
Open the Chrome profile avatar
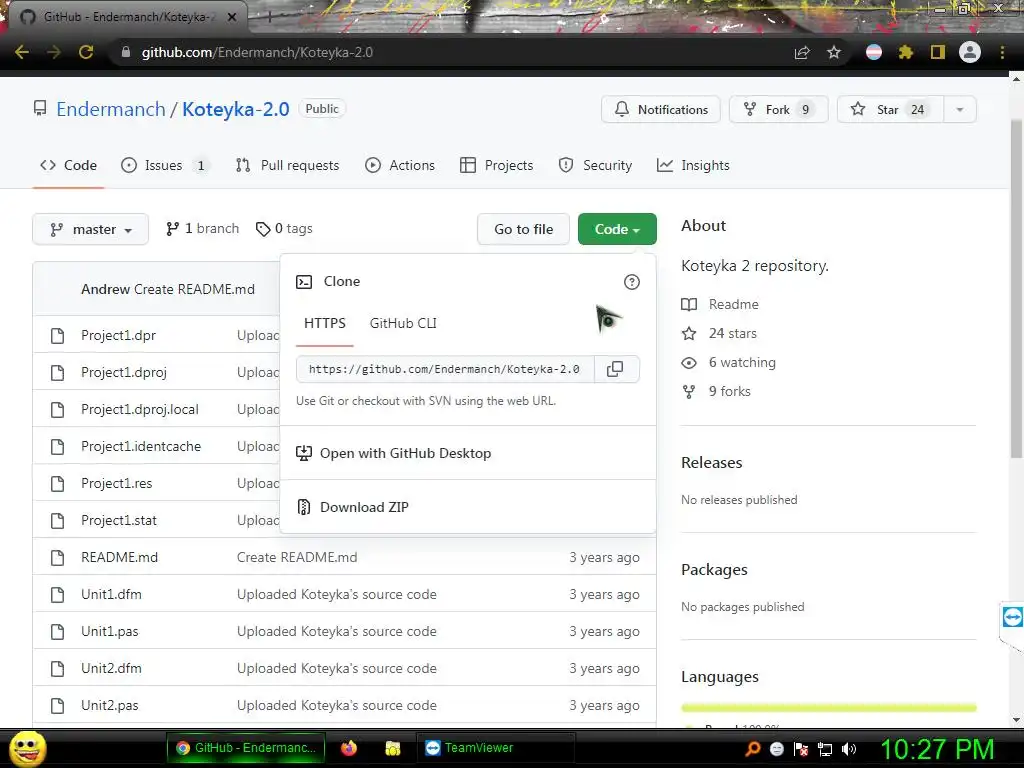tap(970, 52)
